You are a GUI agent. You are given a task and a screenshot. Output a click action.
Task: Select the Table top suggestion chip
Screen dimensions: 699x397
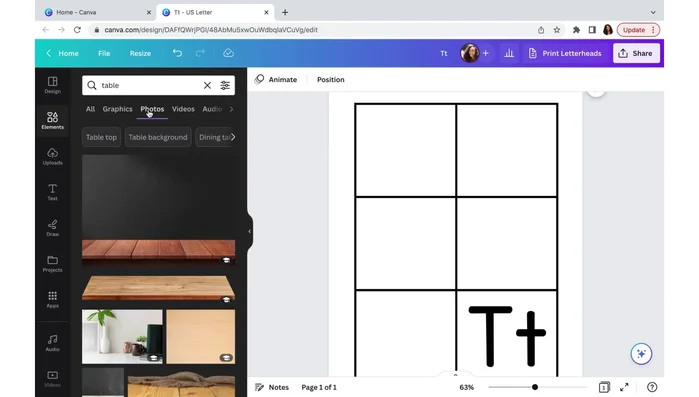pyautogui.click(x=101, y=137)
